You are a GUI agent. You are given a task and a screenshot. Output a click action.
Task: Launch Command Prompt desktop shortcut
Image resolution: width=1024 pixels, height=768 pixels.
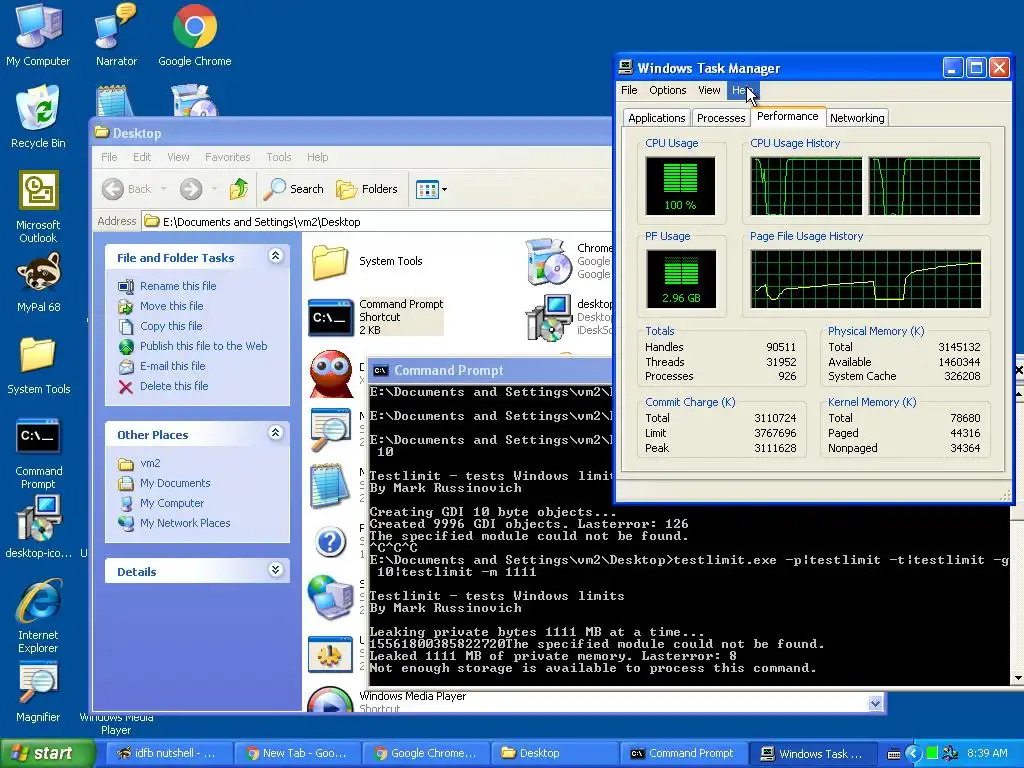[38, 453]
